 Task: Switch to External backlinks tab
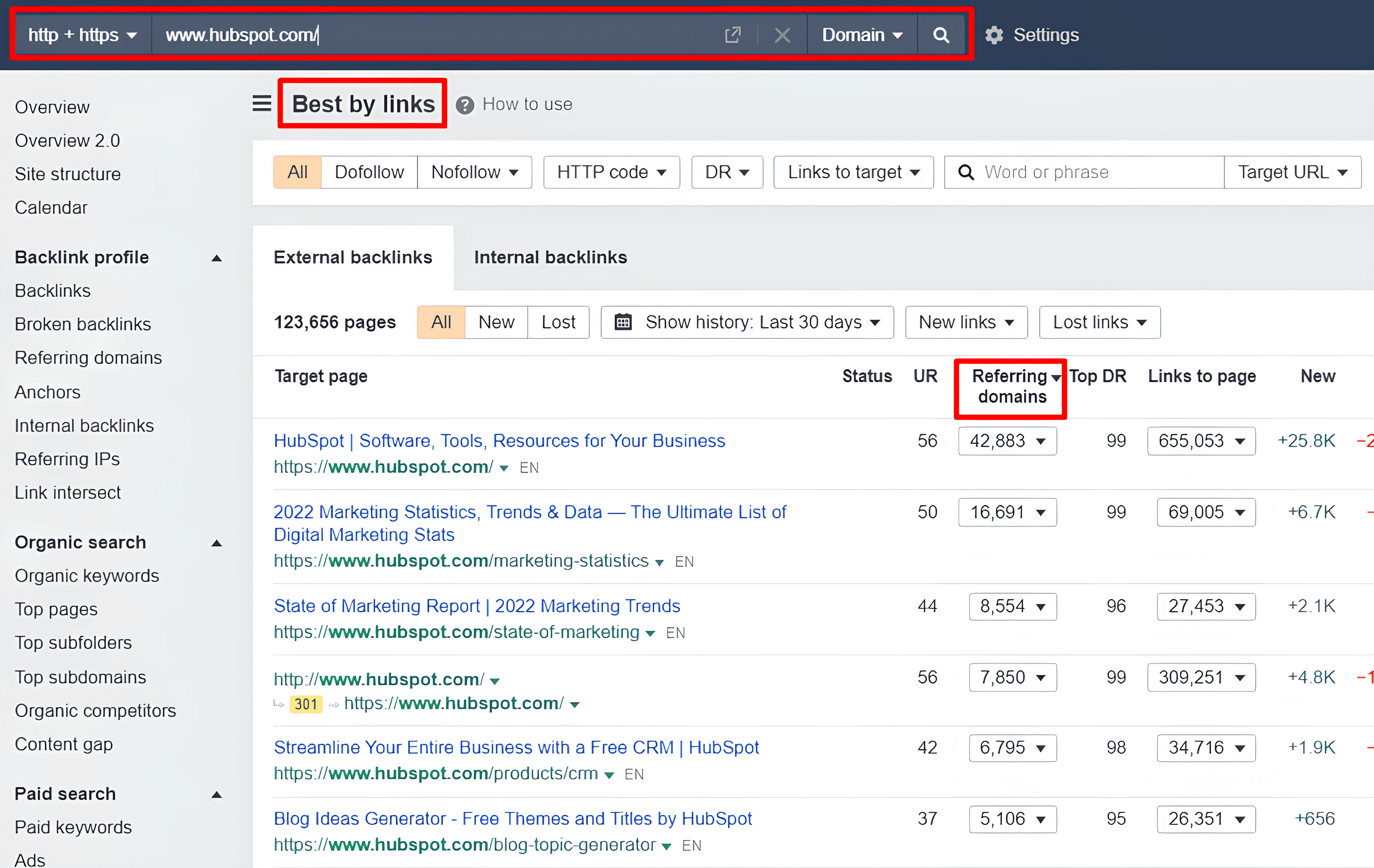353,258
